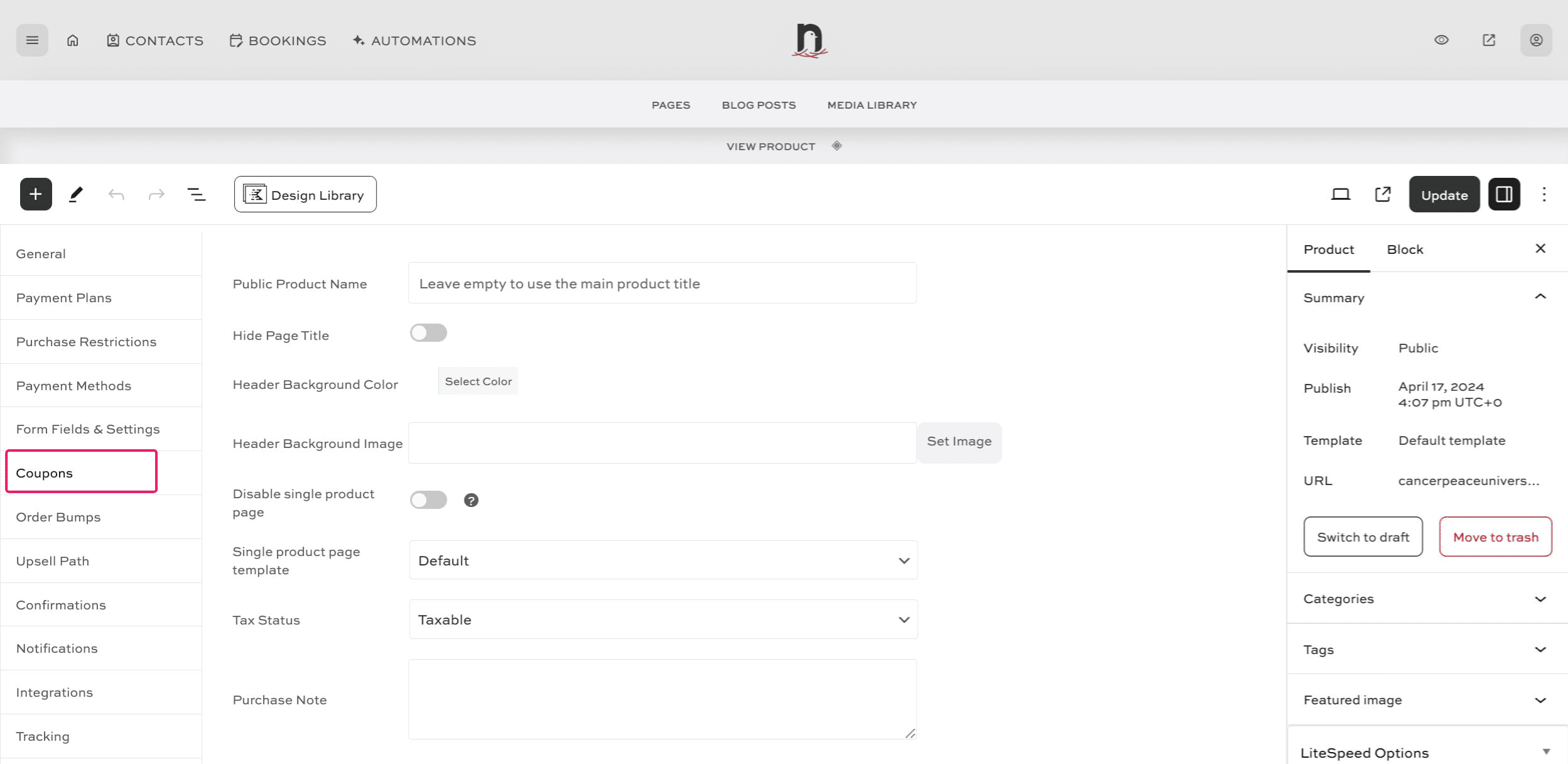Image resolution: width=1568 pixels, height=764 pixels.
Task: Enable the Hide Page Title toggle
Action: click(428, 333)
